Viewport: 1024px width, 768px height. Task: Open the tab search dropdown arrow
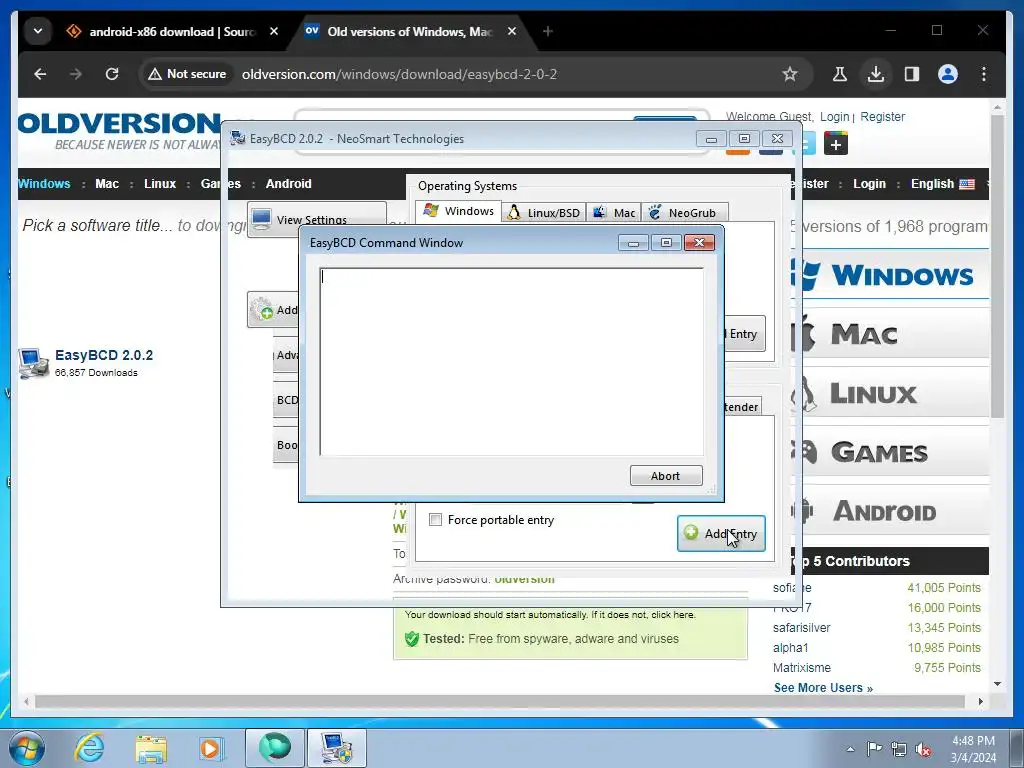coord(38,31)
